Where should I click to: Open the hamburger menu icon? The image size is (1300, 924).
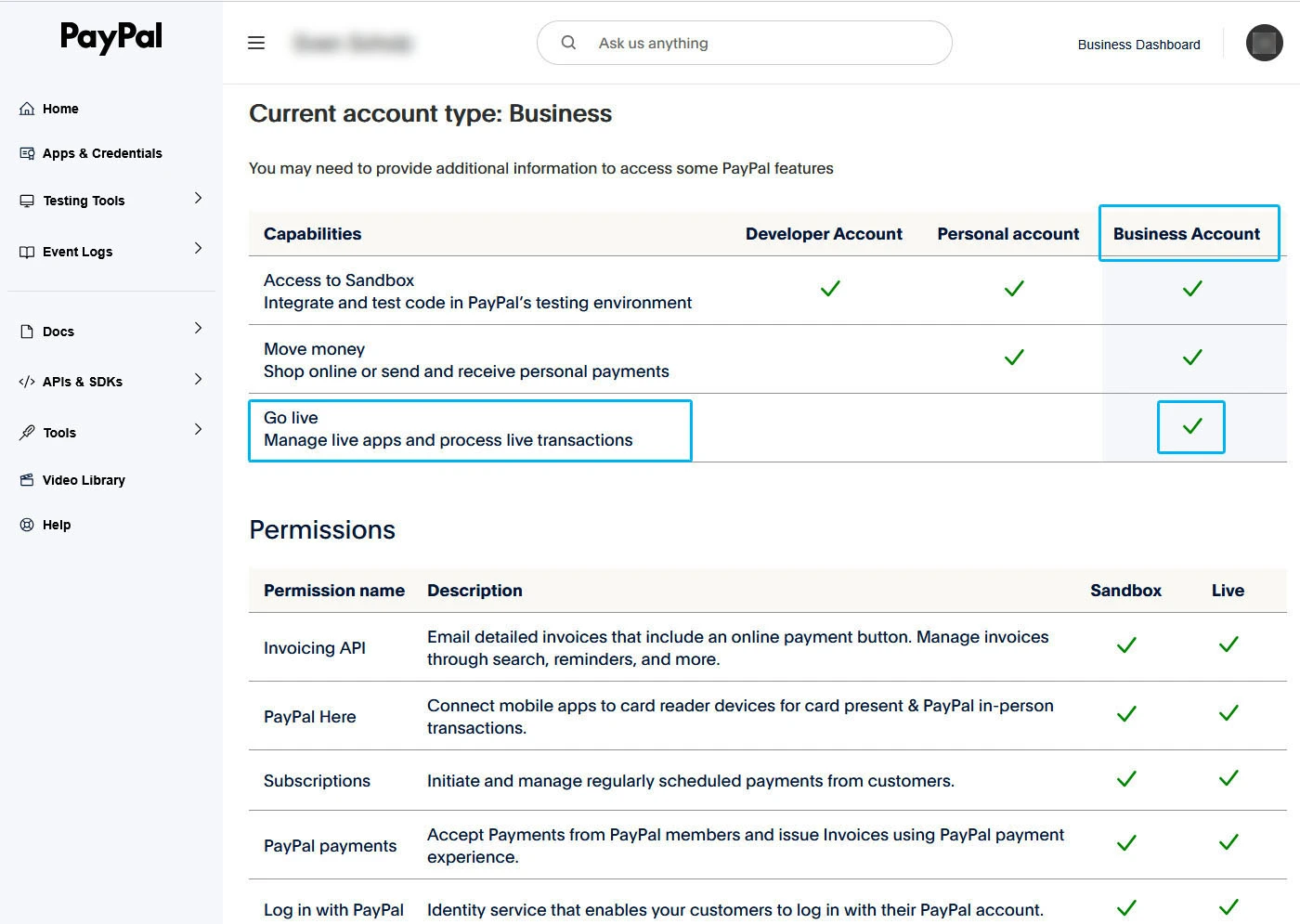tap(256, 43)
